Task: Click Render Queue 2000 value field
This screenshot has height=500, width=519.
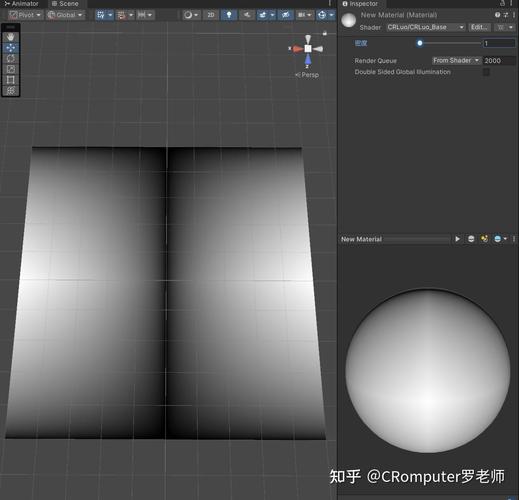Action: (x=499, y=61)
